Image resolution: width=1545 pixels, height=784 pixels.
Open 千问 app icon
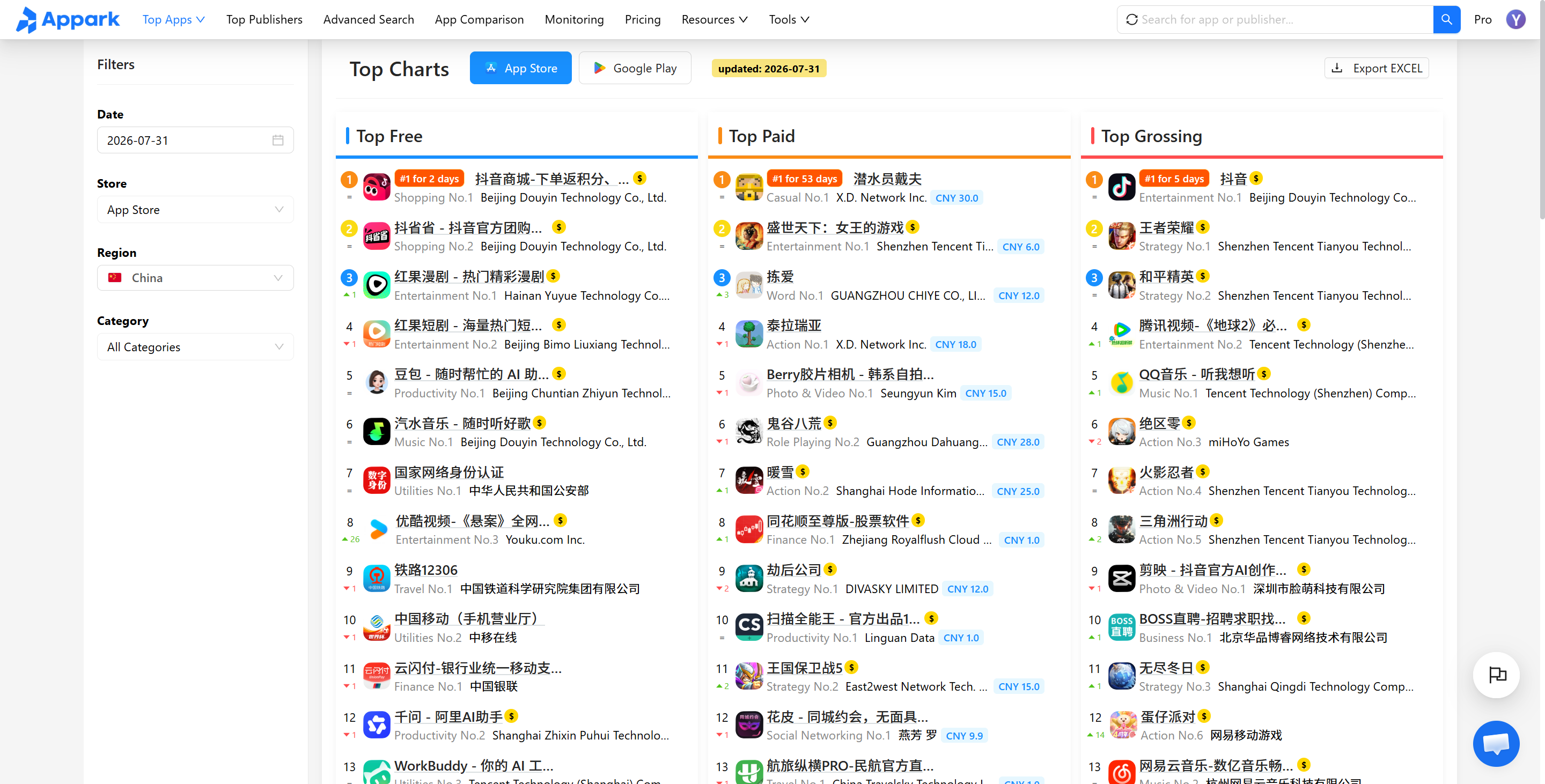click(x=377, y=725)
